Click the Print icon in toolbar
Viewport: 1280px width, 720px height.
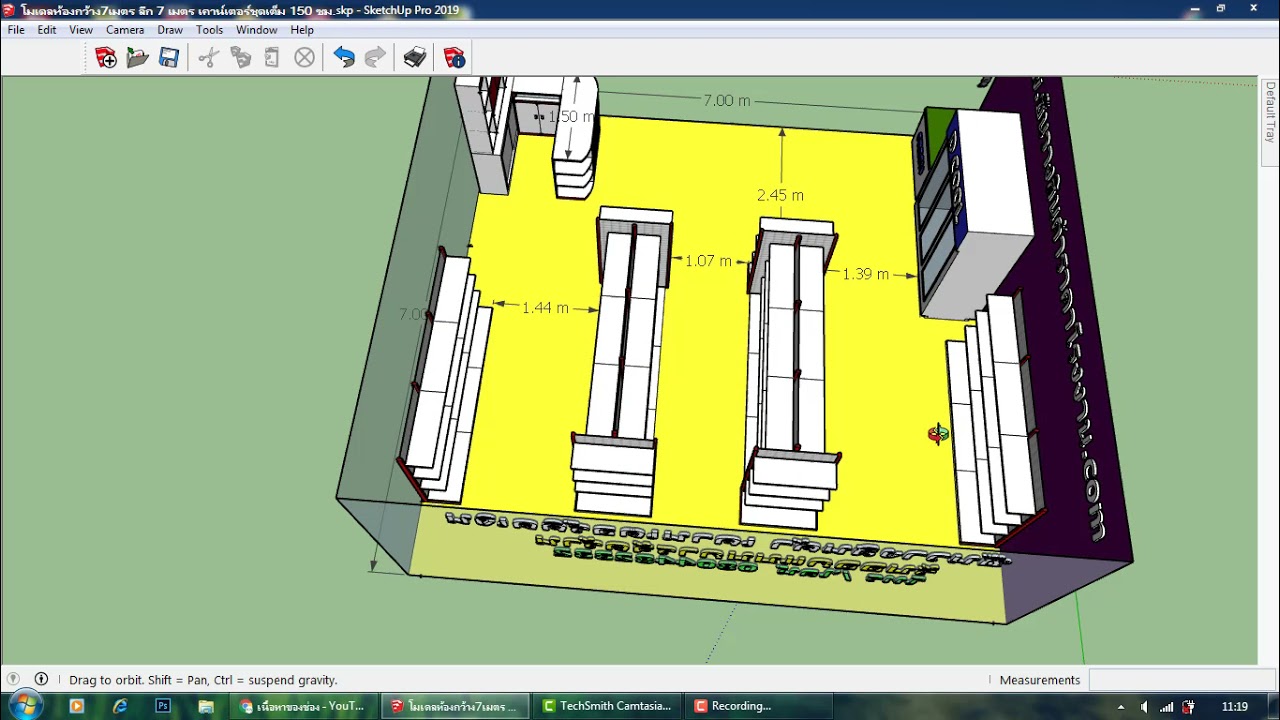tap(415, 58)
